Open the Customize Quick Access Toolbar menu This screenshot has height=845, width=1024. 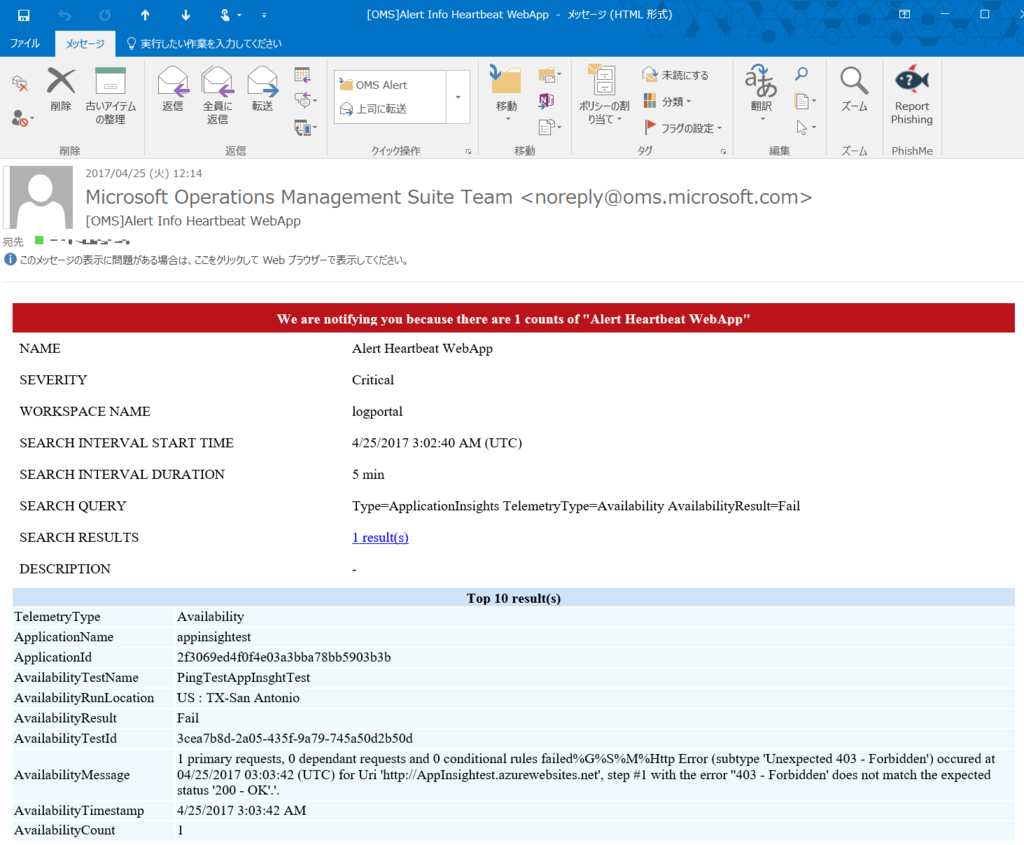pos(264,14)
